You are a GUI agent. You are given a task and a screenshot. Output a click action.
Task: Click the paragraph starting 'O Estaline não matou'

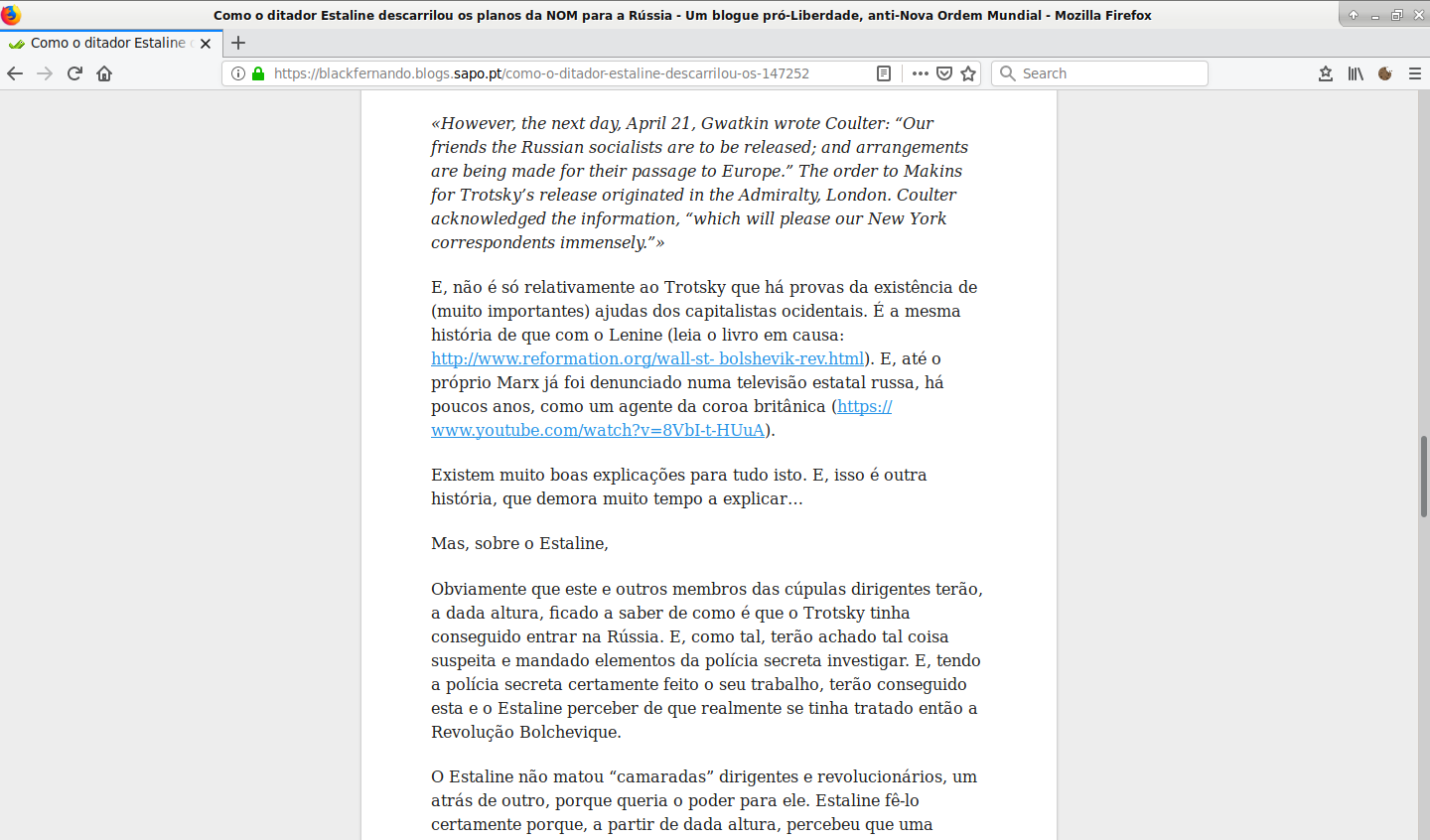point(704,800)
